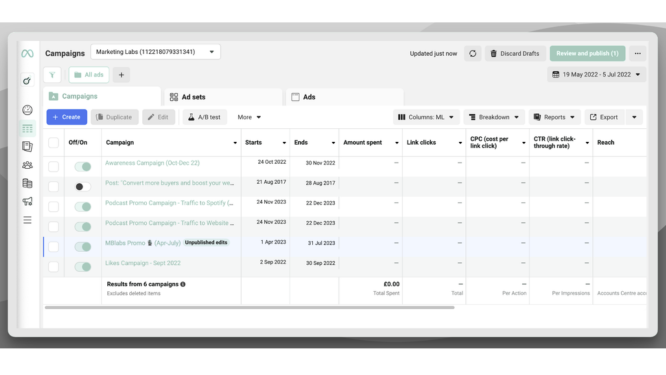Click the refresh icon next to Updated just now
The width and height of the screenshot is (666, 375).
[472, 54]
